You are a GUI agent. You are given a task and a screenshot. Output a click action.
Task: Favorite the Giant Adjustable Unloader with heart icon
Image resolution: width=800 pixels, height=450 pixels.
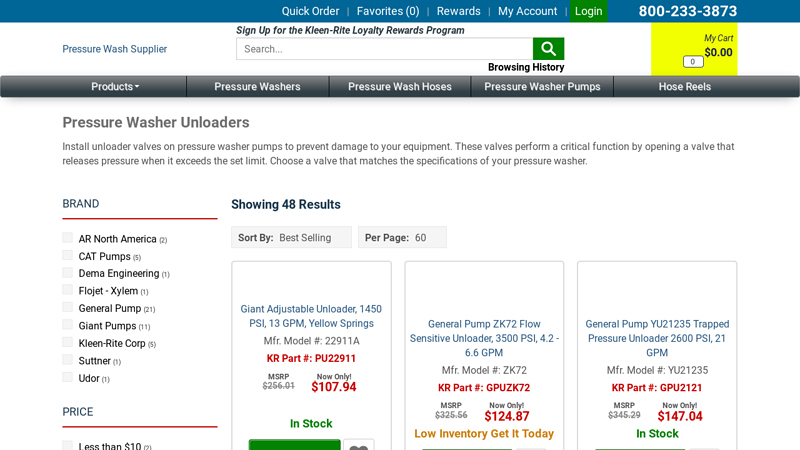click(x=358, y=446)
